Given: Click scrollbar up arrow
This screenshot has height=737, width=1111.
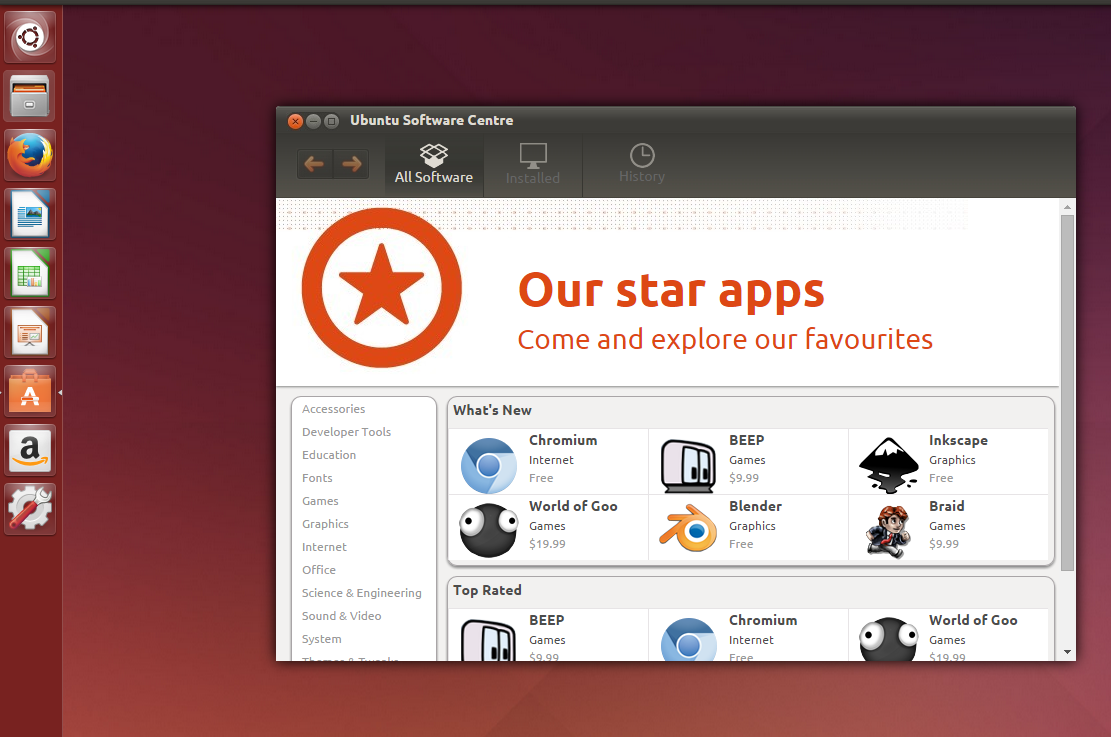Looking at the screenshot, I should click(x=1067, y=208).
